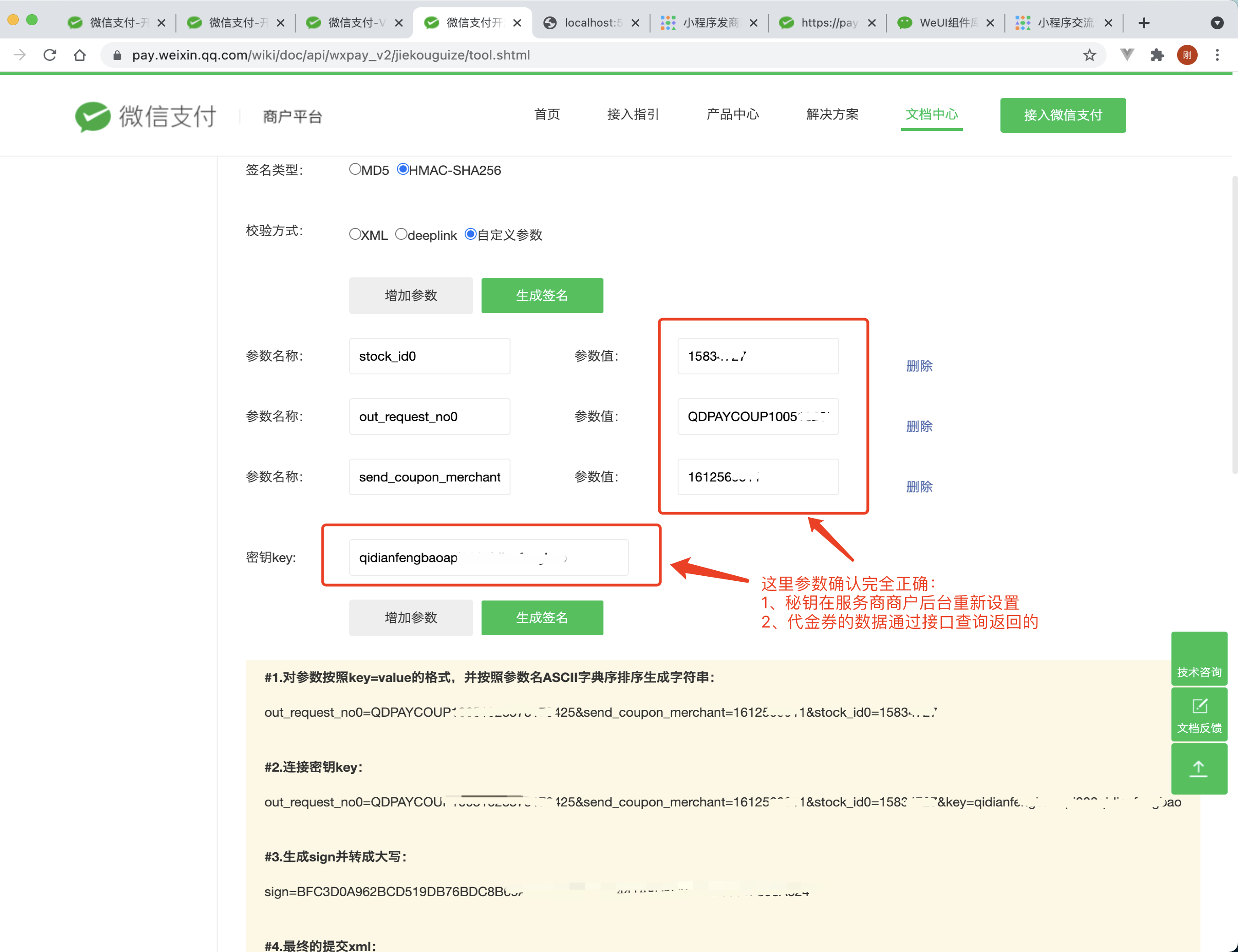Click upper 生成签名 green button
Image resolution: width=1238 pixels, height=952 pixels.
[x=541, y=295]
